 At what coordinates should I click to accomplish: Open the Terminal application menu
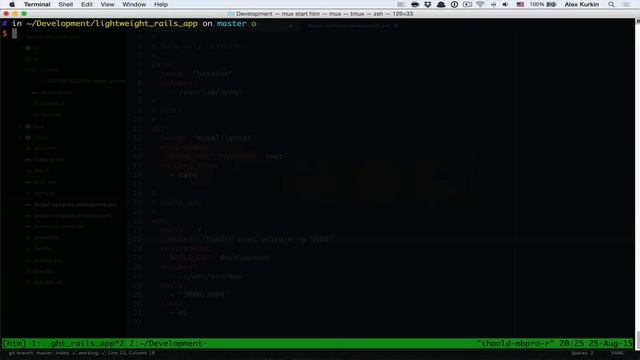tap(37, 4)
